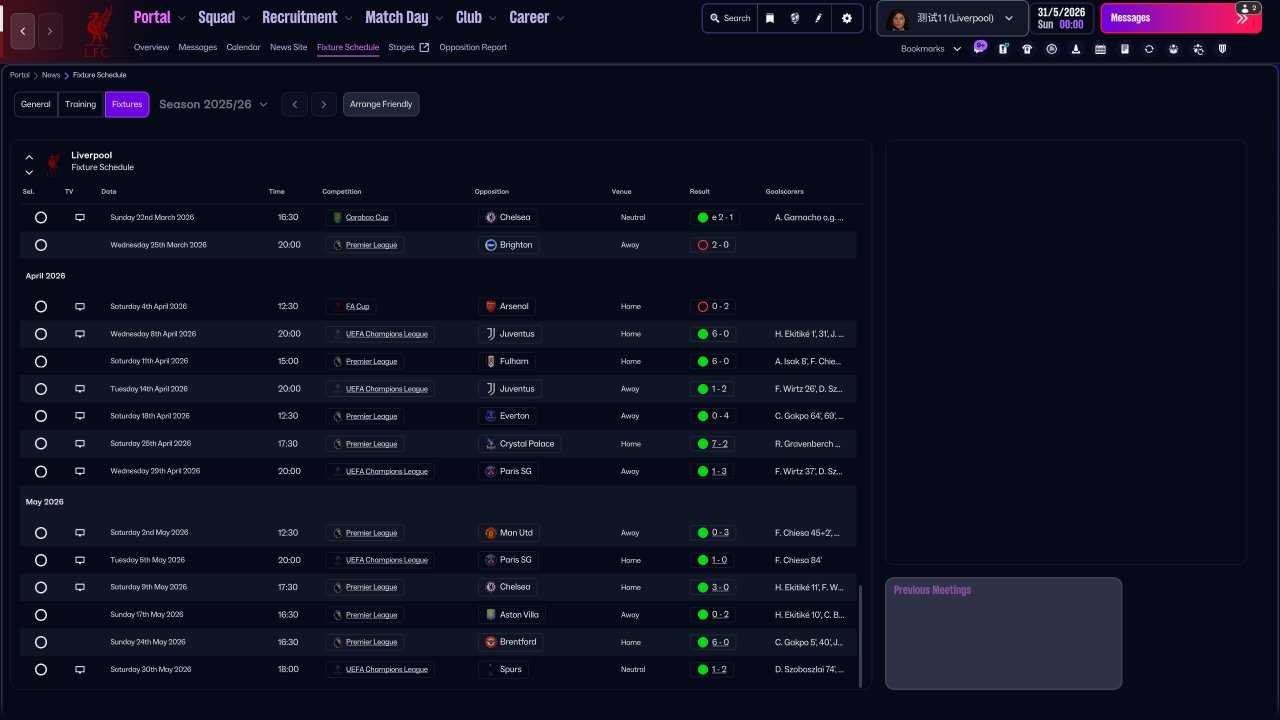This screenshot has height=720, width=1280.
Task: Open the 7 - 2 Crystal Palace result link
Action: tap(719, 444)
